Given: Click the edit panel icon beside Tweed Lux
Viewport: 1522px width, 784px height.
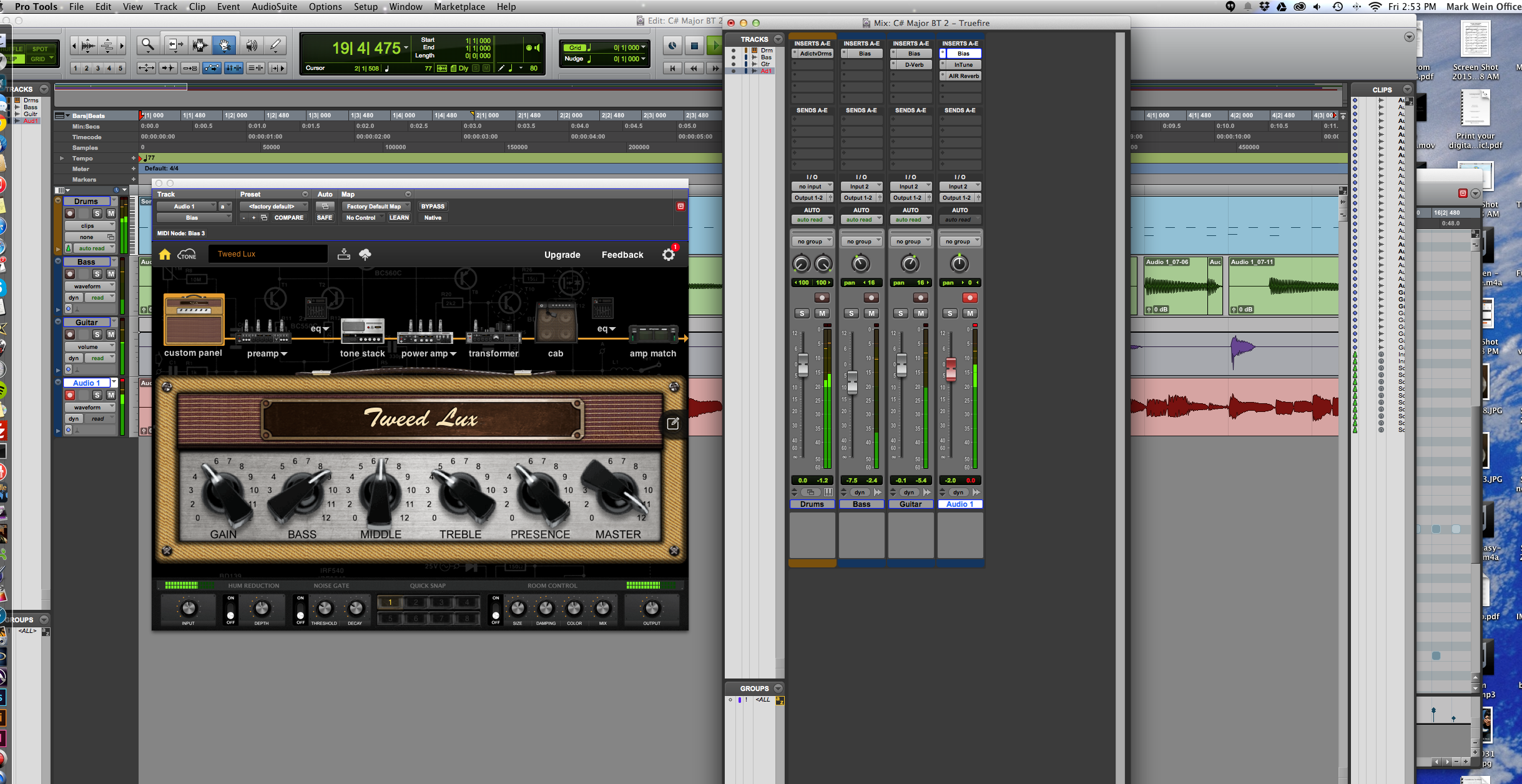Looking at the screenshot, I should 673,423.
